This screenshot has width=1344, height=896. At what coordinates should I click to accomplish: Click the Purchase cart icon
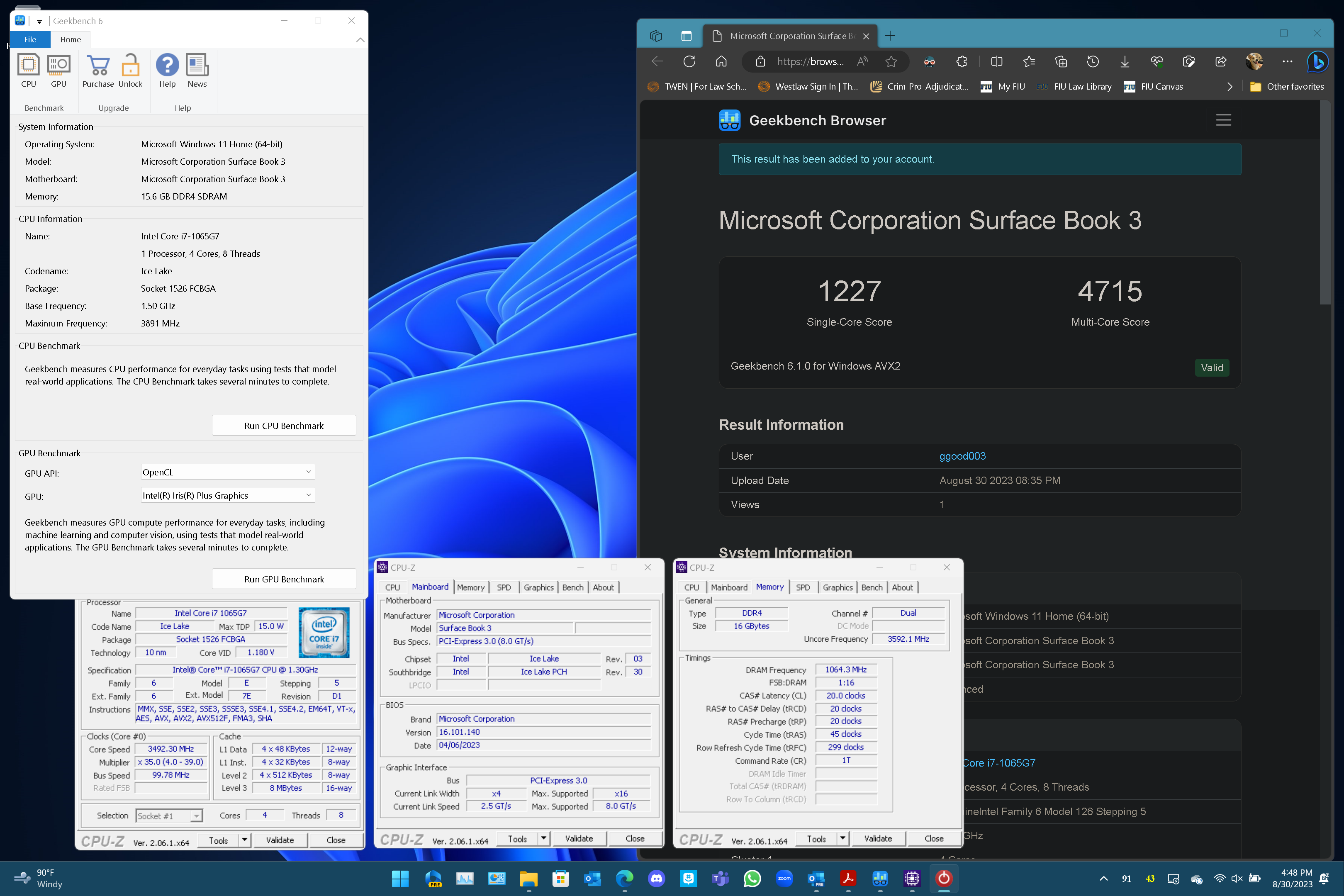click(98, 71)
